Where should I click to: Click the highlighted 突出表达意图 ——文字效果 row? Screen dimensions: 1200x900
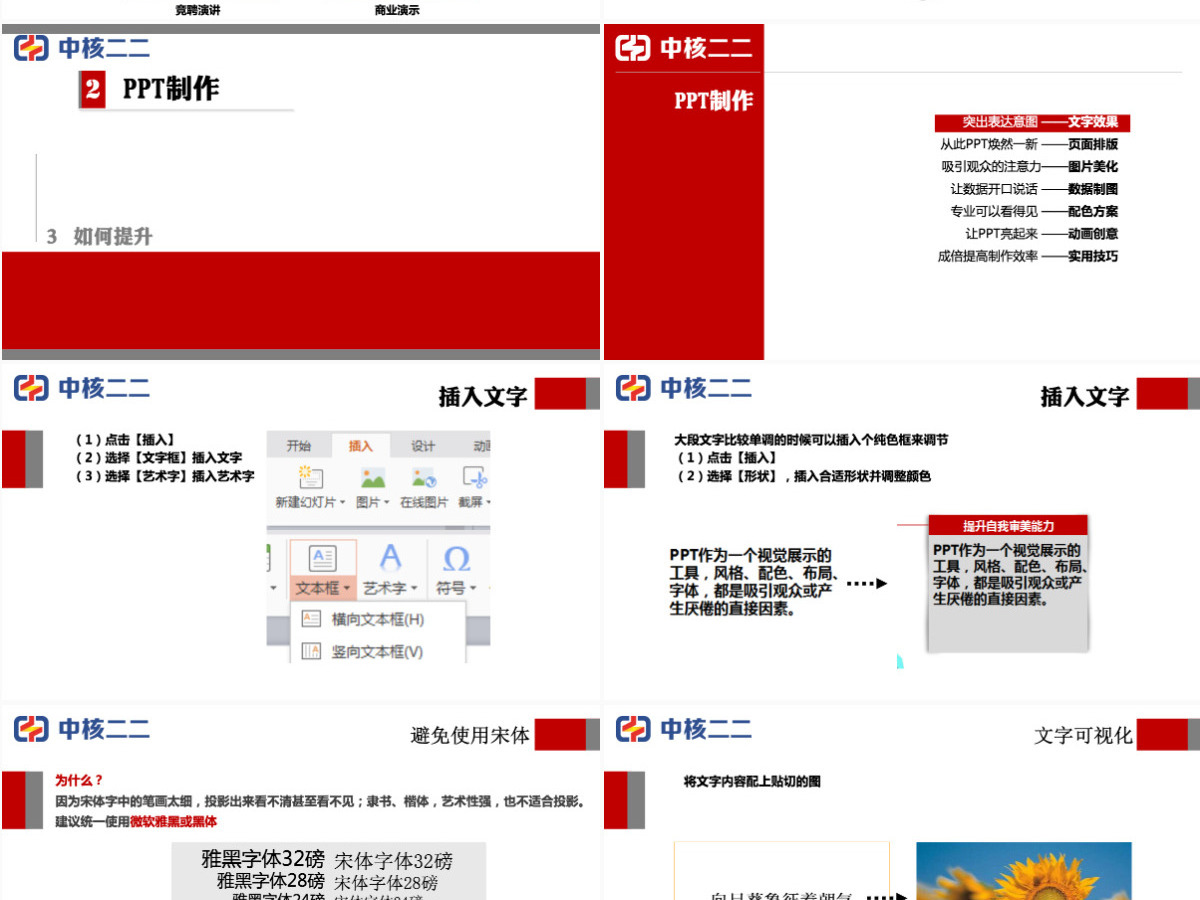click(1033, 122)
